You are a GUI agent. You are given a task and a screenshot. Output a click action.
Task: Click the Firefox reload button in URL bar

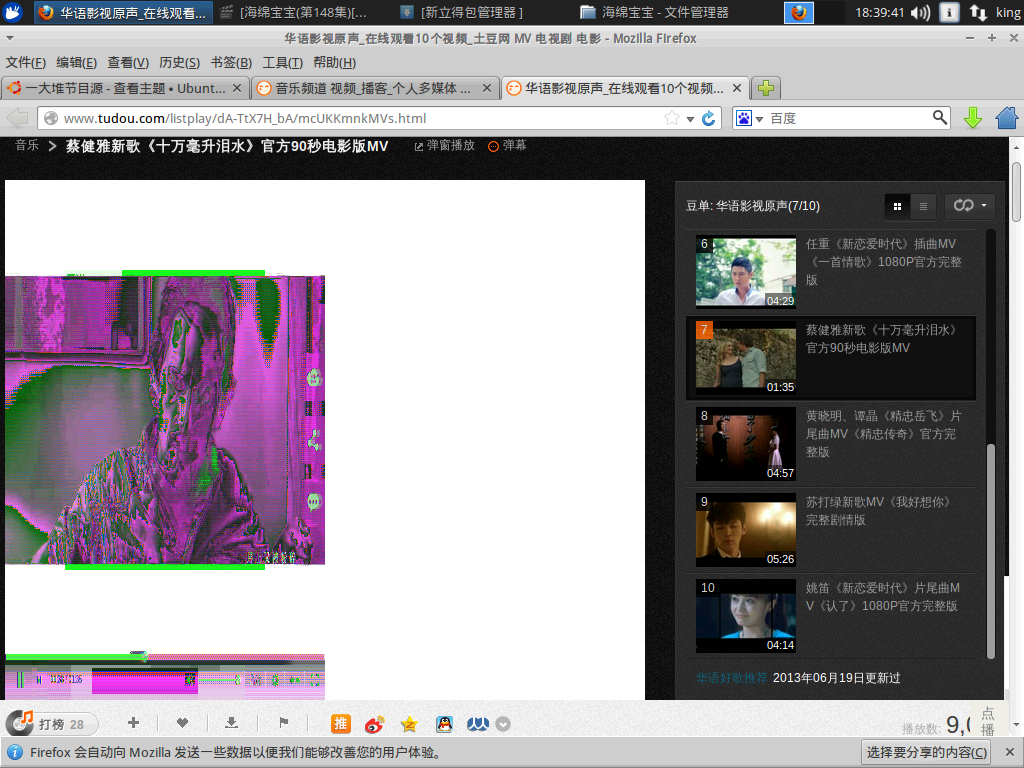point(709,118)
